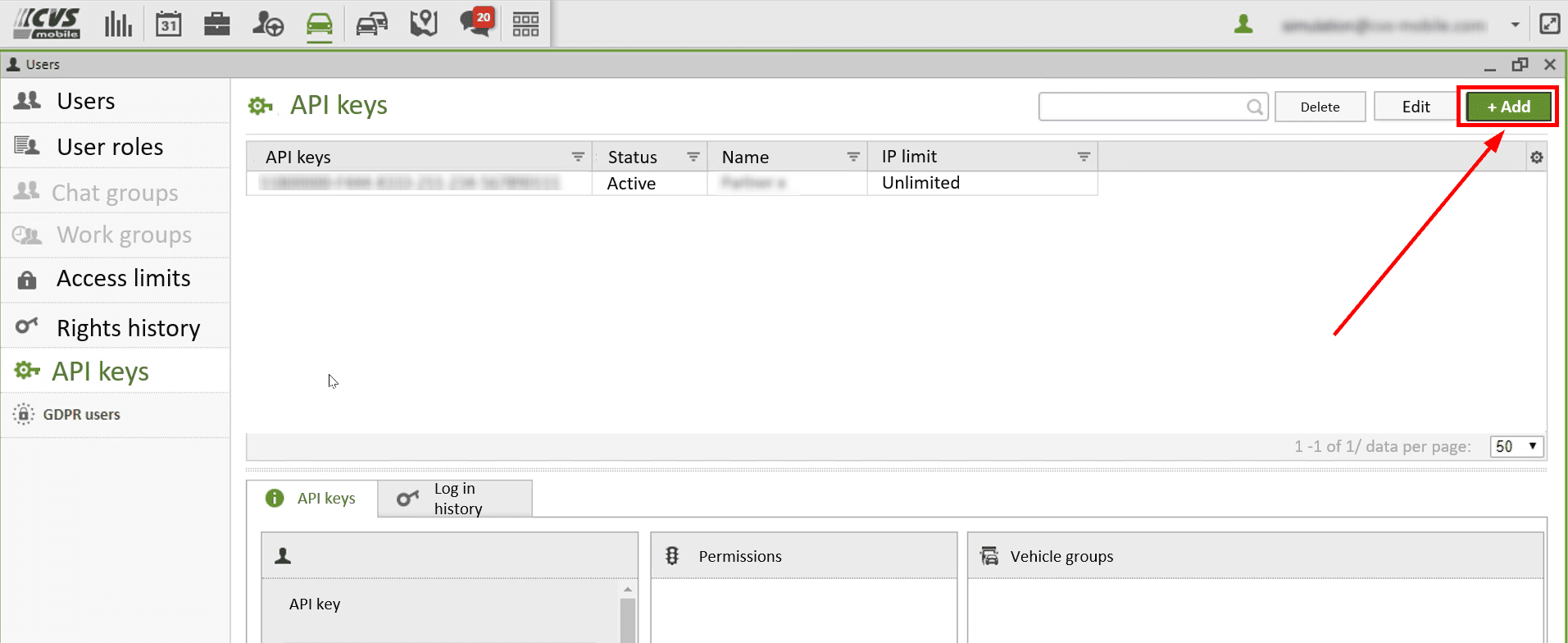Select the Unlimited IP limit cell
Screen dimensions: 1568x643
pyautogui.click(x=982, y=183)
